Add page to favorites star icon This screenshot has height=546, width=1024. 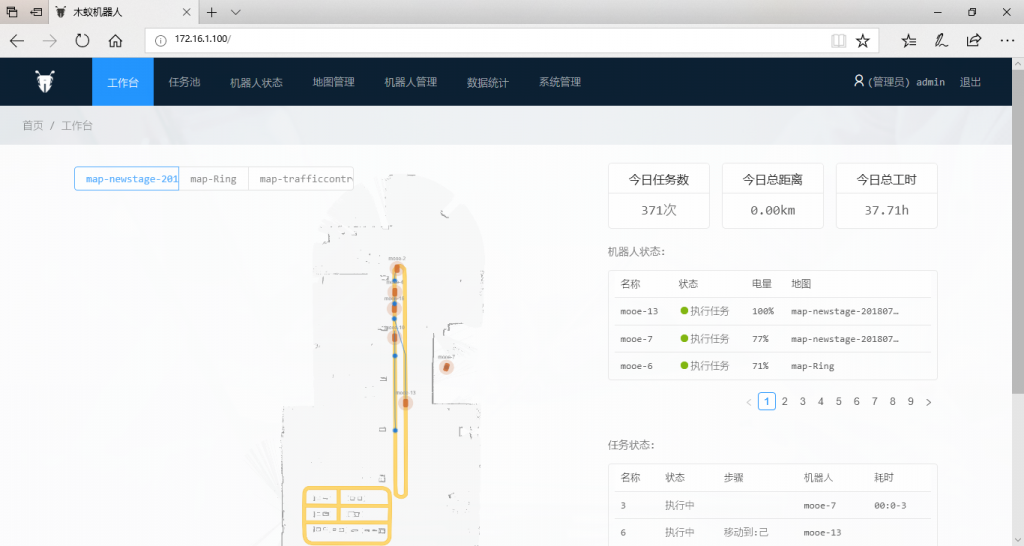coord(863,41)
